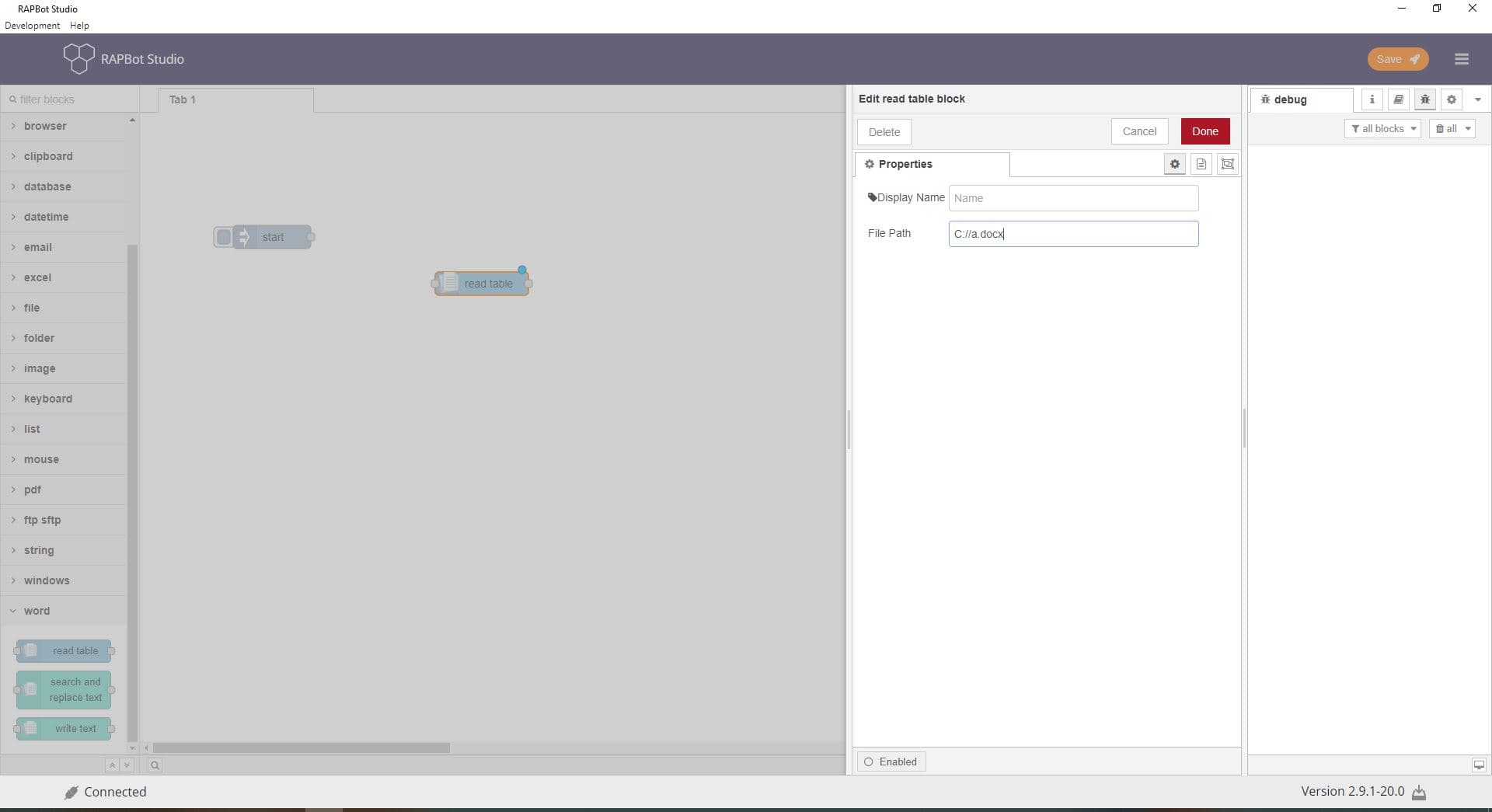Click the Save deploy button

tap(1397, 59)
